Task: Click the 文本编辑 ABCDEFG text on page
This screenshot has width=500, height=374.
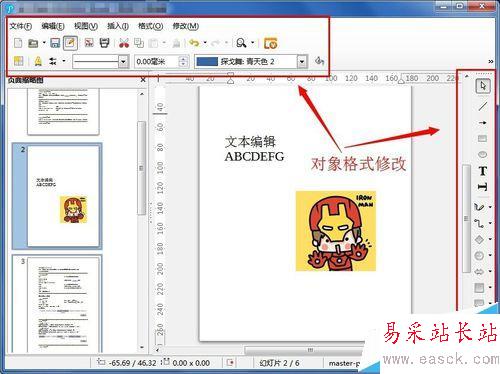Action: (254, 149)
